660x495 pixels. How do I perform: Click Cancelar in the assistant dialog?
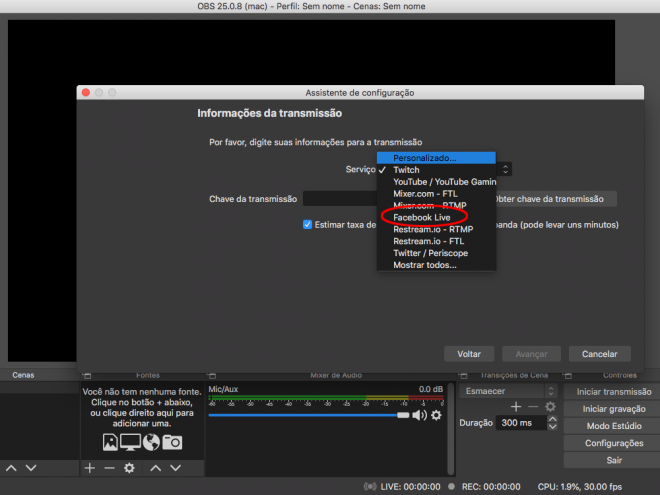coord(599,354)
